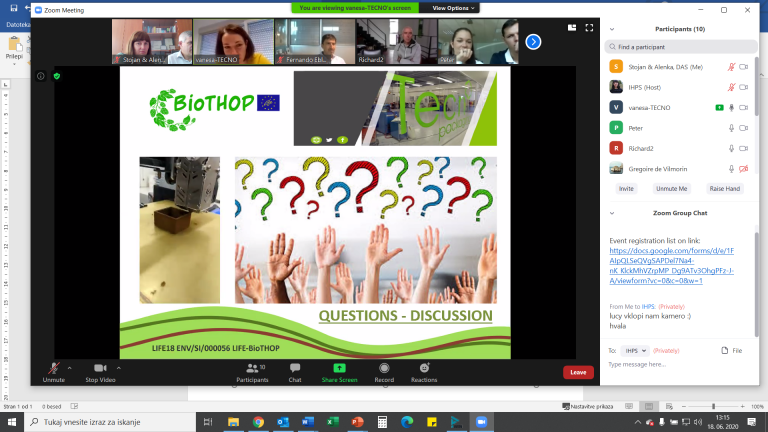The height and width of the screenshot is (432, 768).
Task: Click the green encryption shield icon
Action: (57, 76)
